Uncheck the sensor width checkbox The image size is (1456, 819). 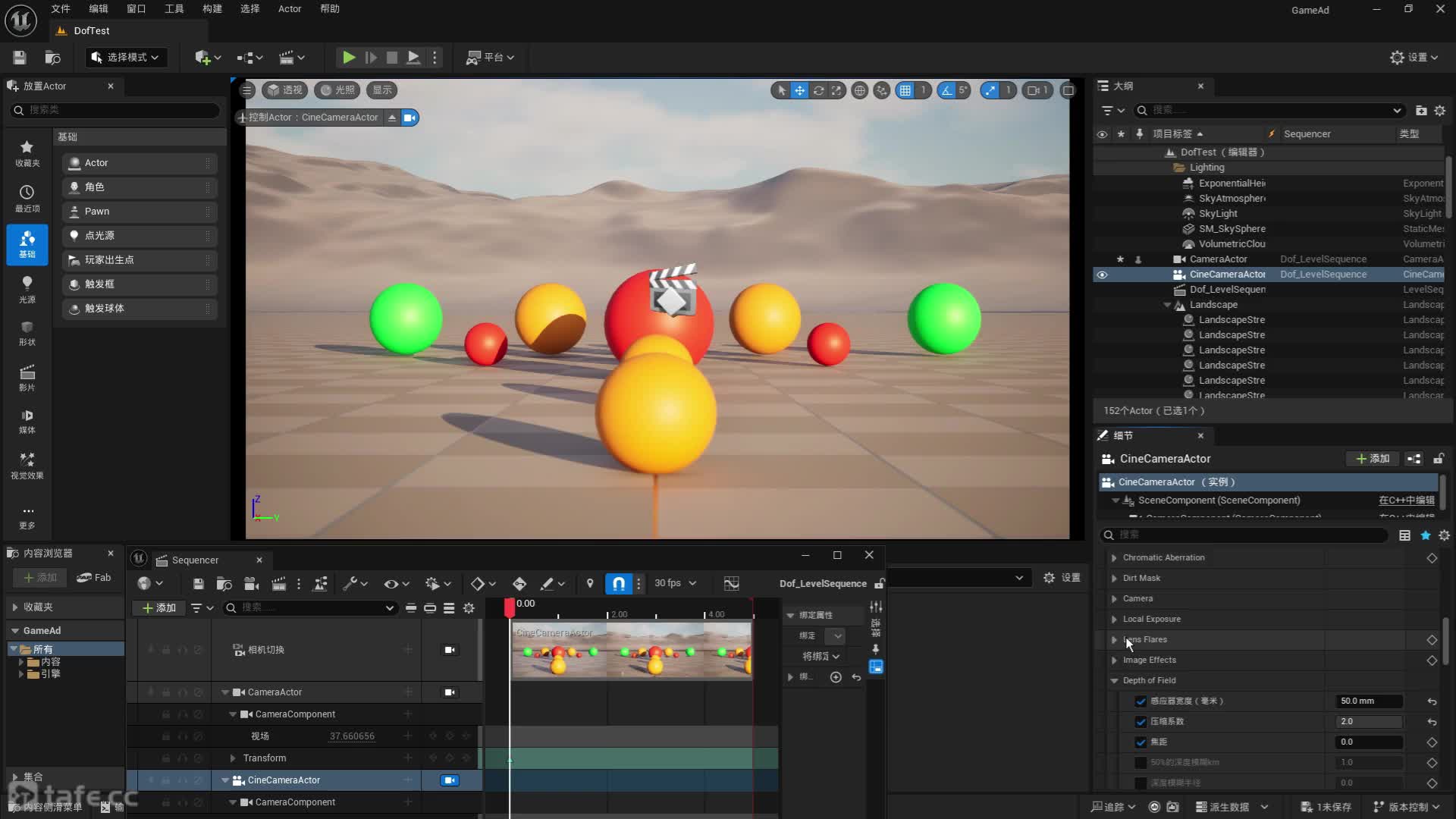(1141, 701)
